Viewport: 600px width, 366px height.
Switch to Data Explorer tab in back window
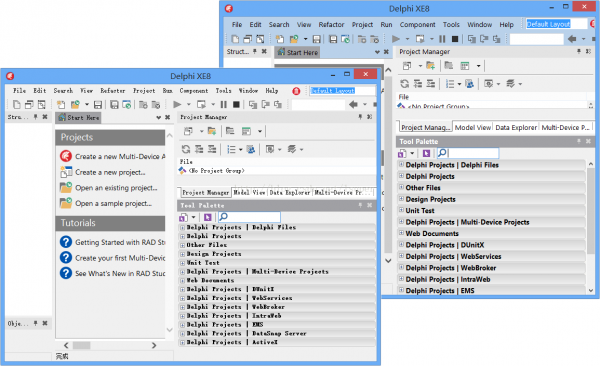pyautogui.click(x=516, y=127)
